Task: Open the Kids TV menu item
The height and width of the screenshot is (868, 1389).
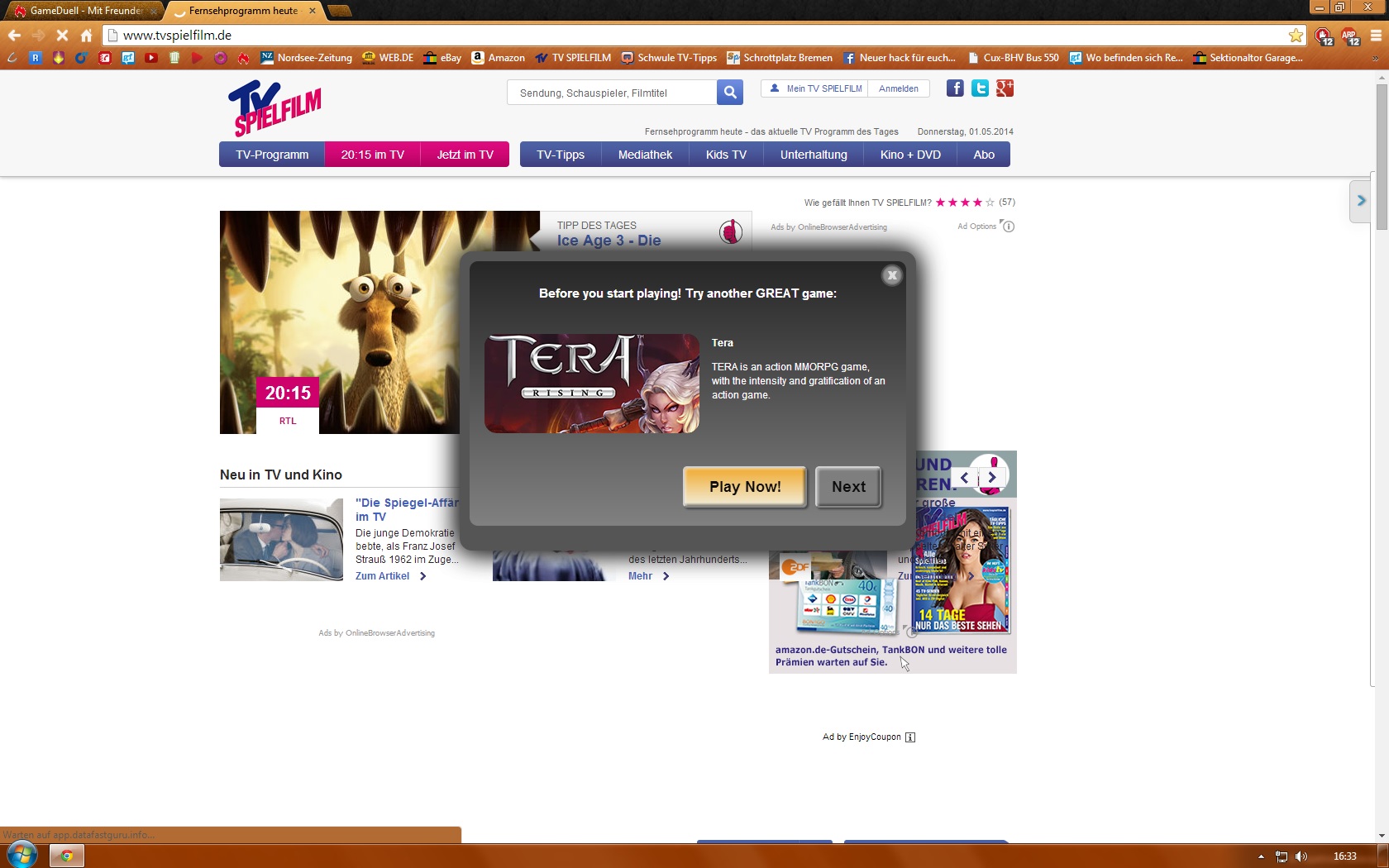Action: point(726,155)
